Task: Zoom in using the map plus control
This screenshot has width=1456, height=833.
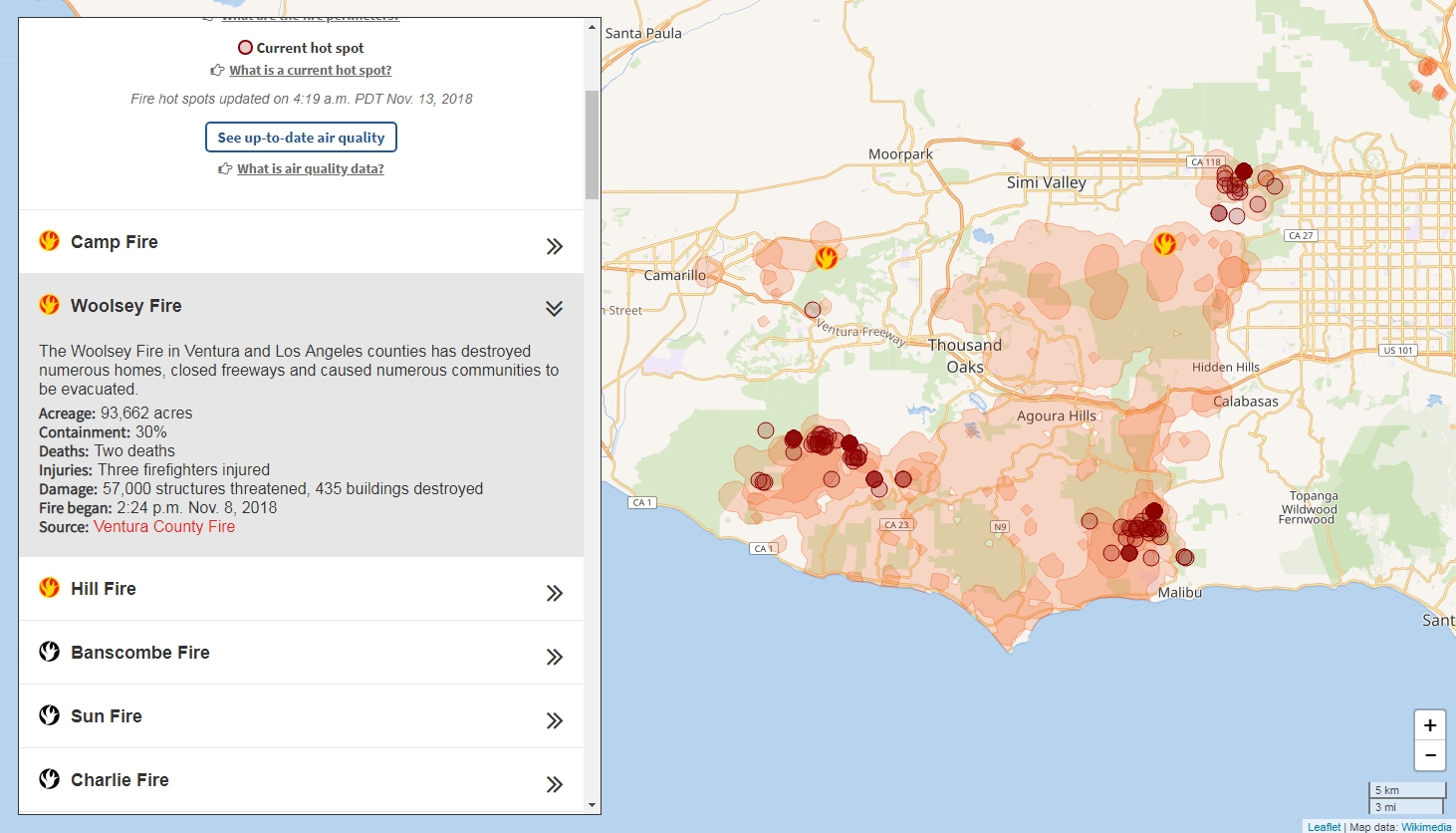Action: [x=1429, y=725]
